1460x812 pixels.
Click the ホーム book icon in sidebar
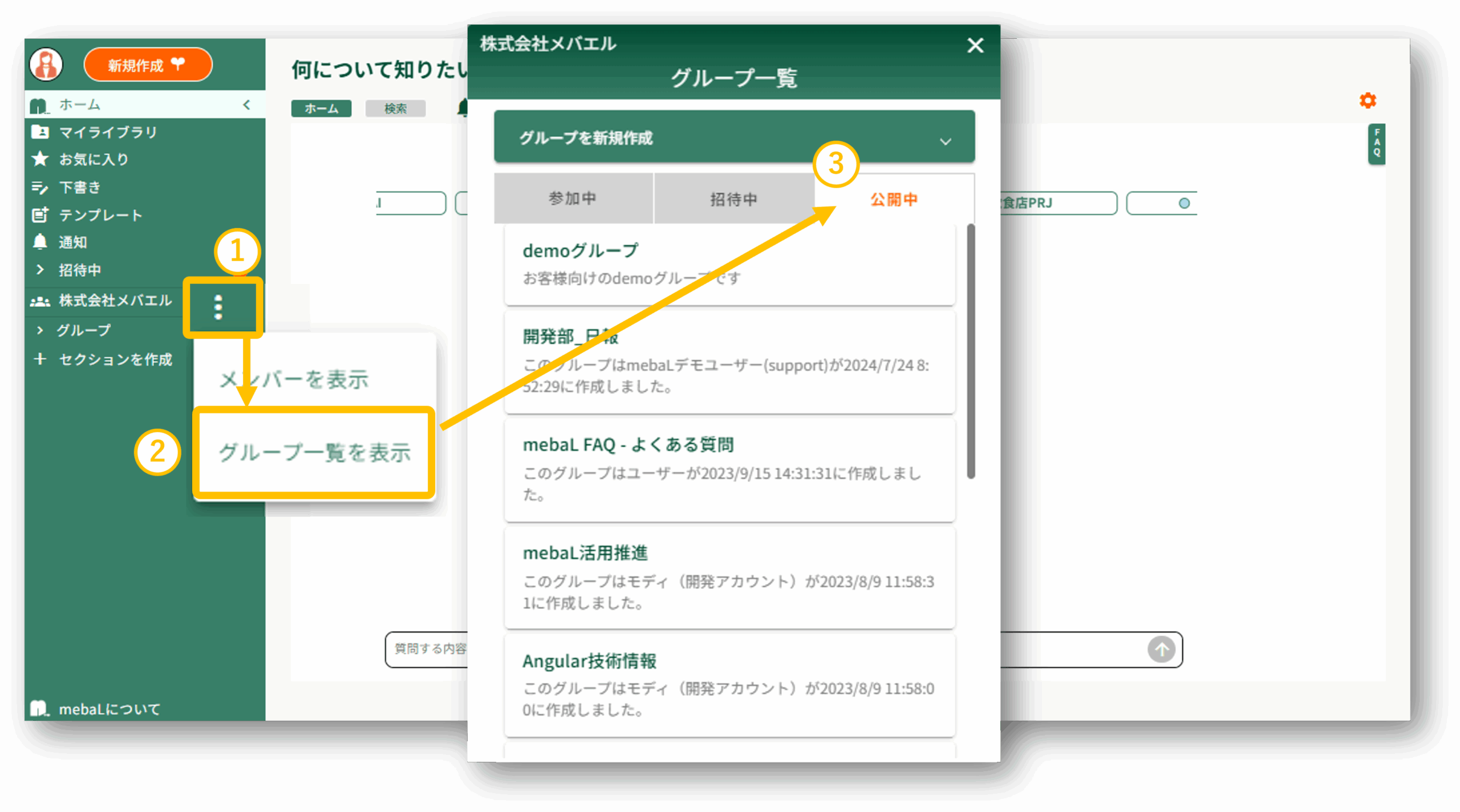[x=39, y=105]
